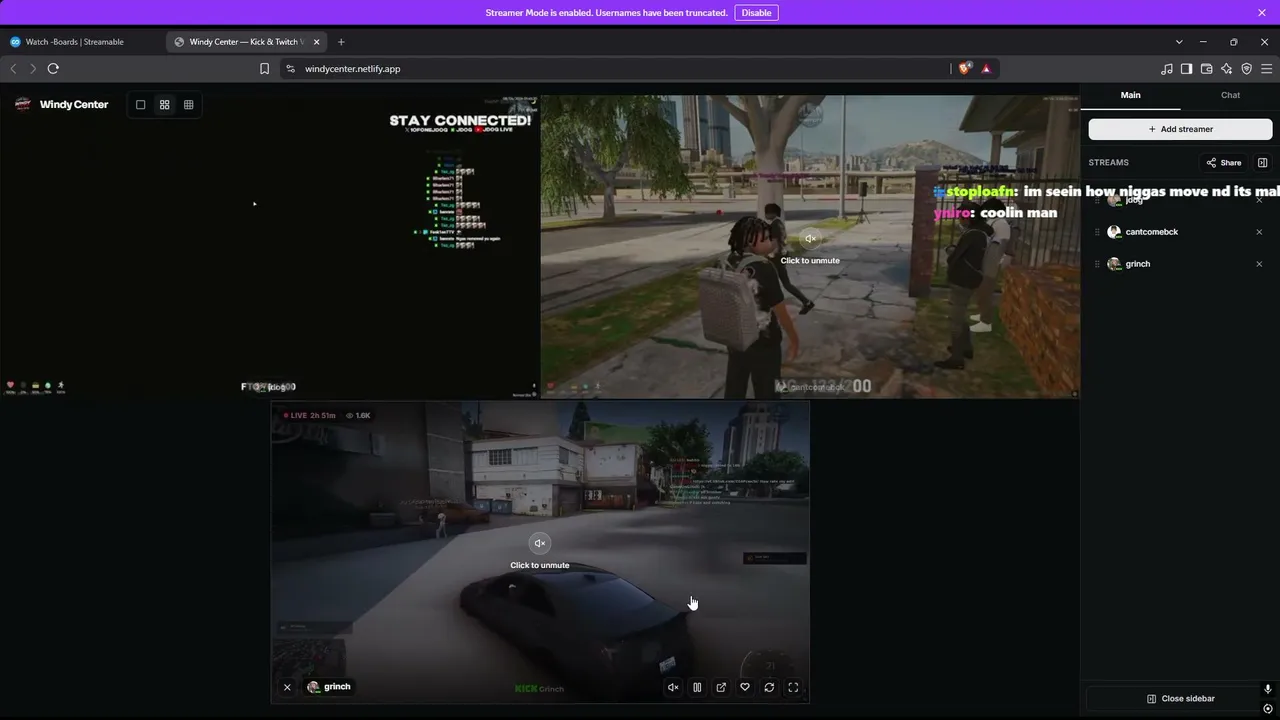Share the current streams setup

[x=1224, y=163]
